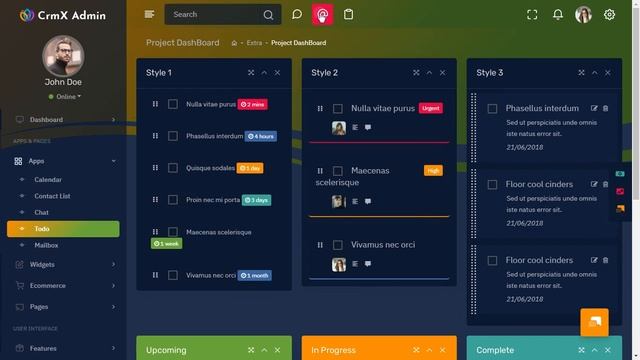640x360 pixels.
Task: Click the CrmX Admin logo
Action: coord(63,15)
